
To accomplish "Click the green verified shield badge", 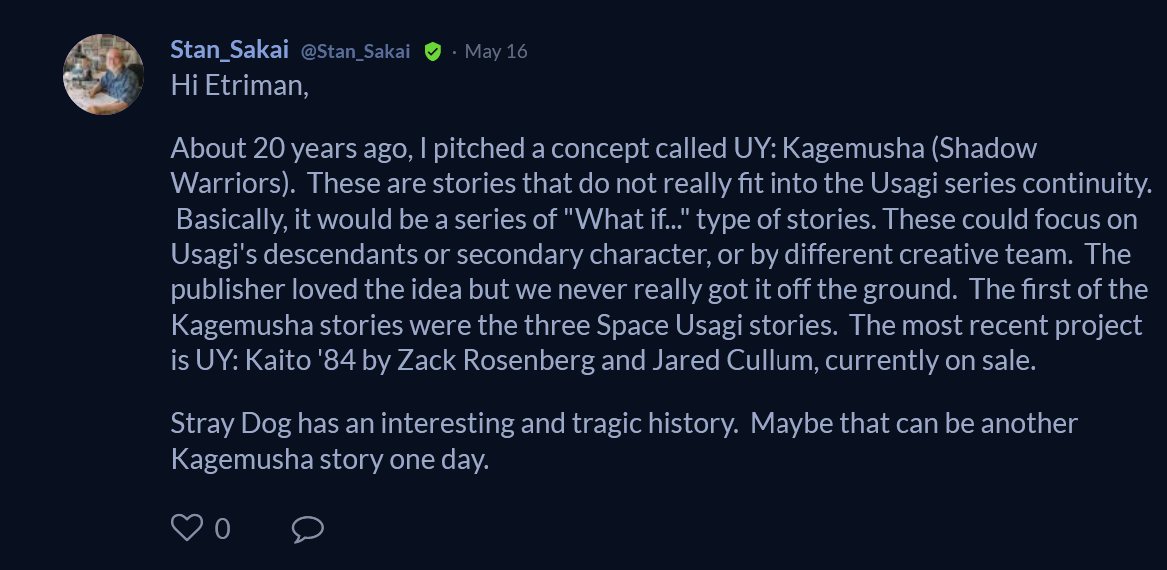I will (x=432, y=51).
